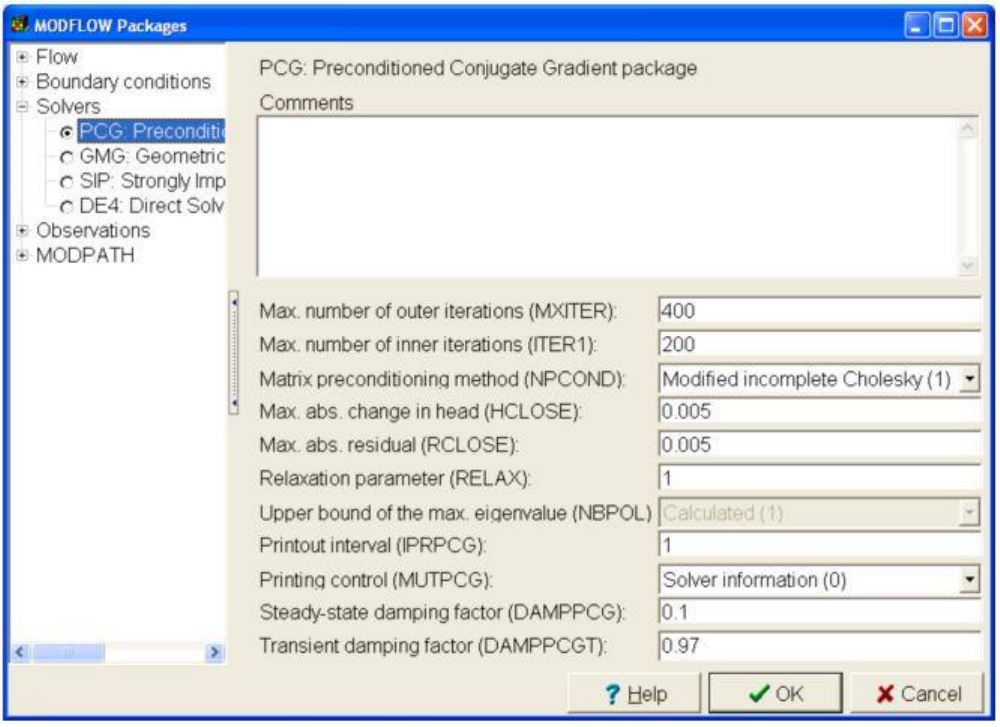The image size is (1000, 727).
Task: Click the OK button
Action: (776, 693)
